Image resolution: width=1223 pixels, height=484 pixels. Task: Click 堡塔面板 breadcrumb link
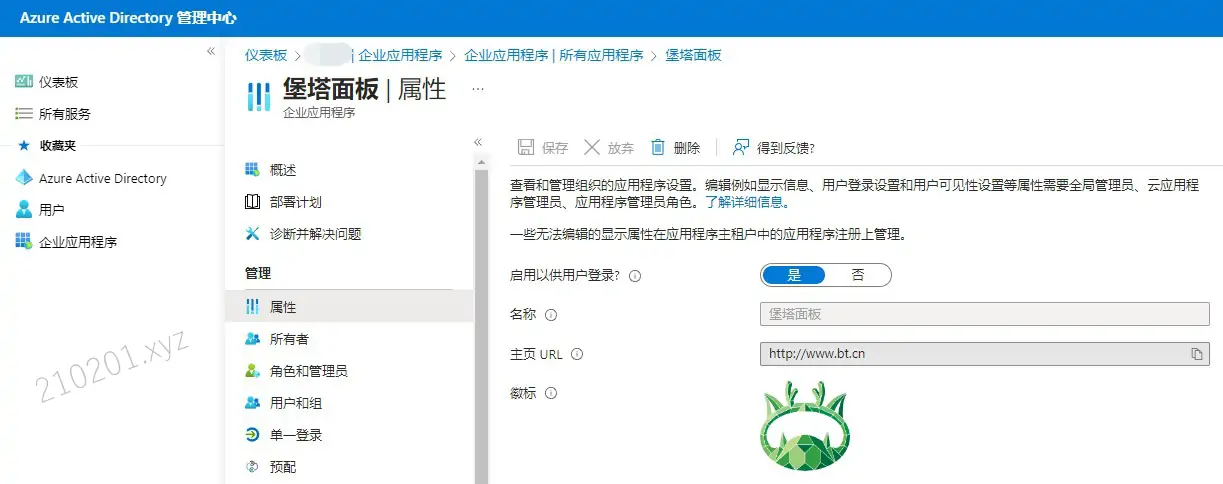[693, 55]
